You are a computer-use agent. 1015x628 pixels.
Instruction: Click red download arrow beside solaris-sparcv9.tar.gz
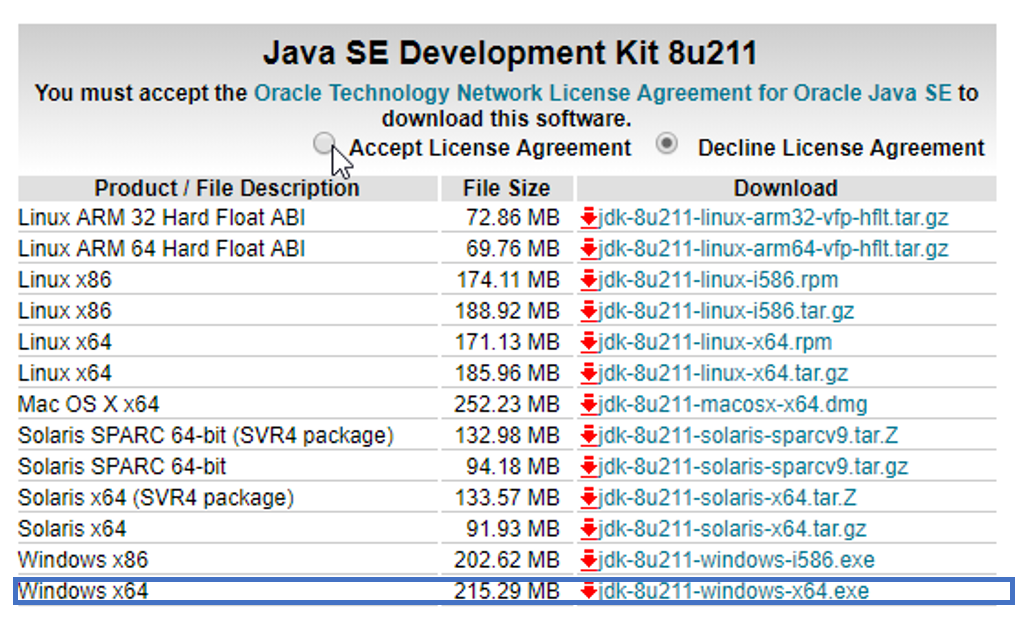[x=589, y=466]
